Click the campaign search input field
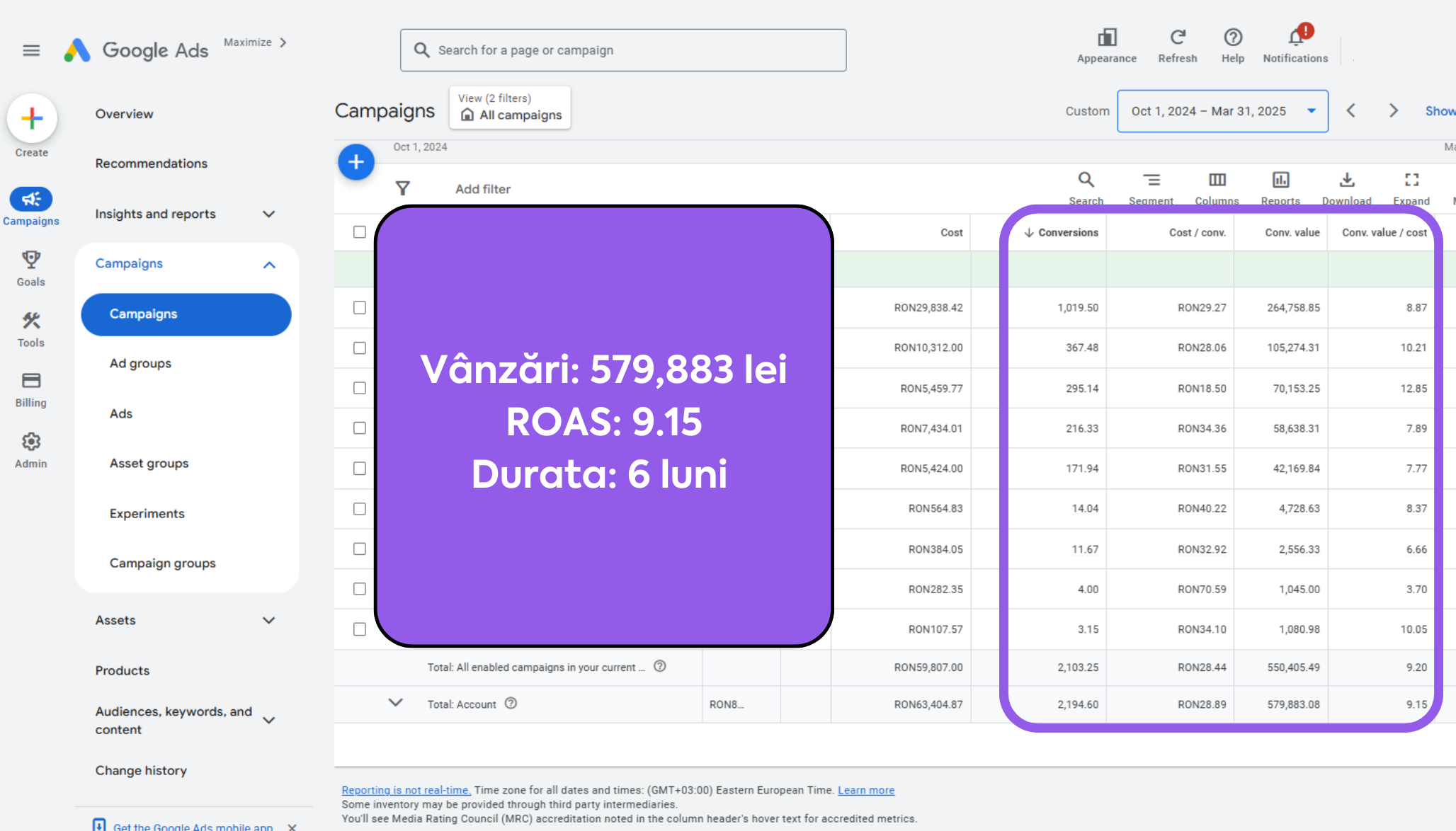The height and width of the screenshot is (831, 1456). click(x=623, y=50)
